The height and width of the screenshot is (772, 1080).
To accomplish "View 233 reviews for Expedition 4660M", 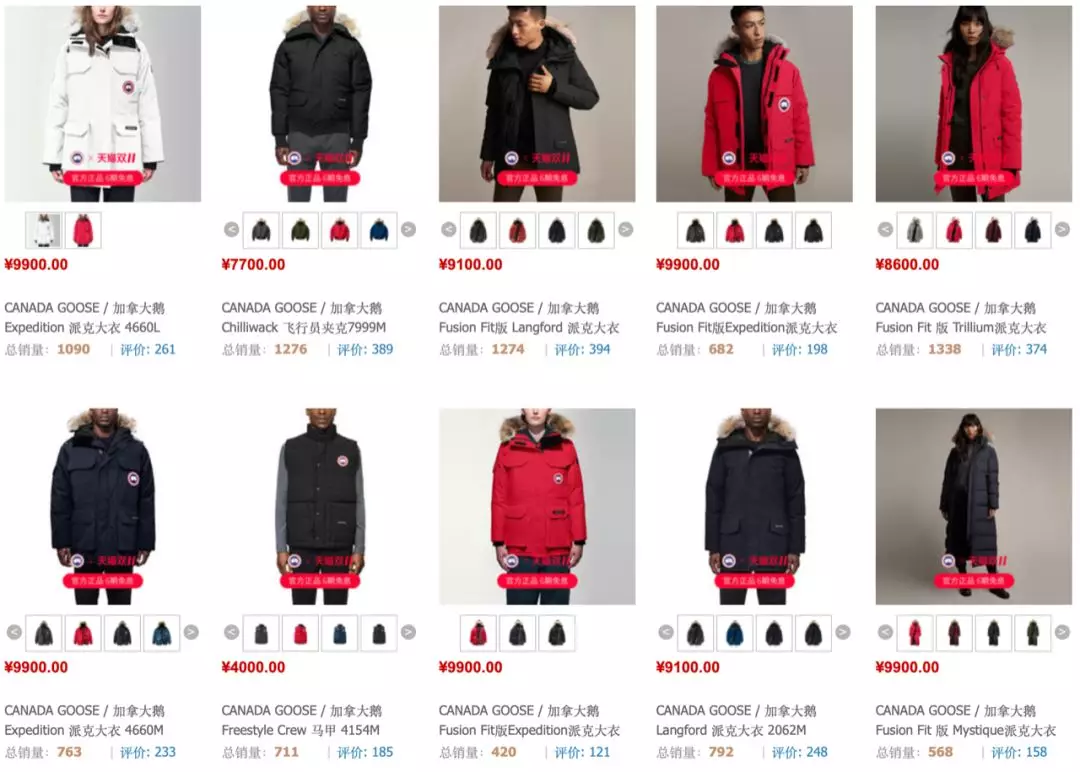I will 147,752.
